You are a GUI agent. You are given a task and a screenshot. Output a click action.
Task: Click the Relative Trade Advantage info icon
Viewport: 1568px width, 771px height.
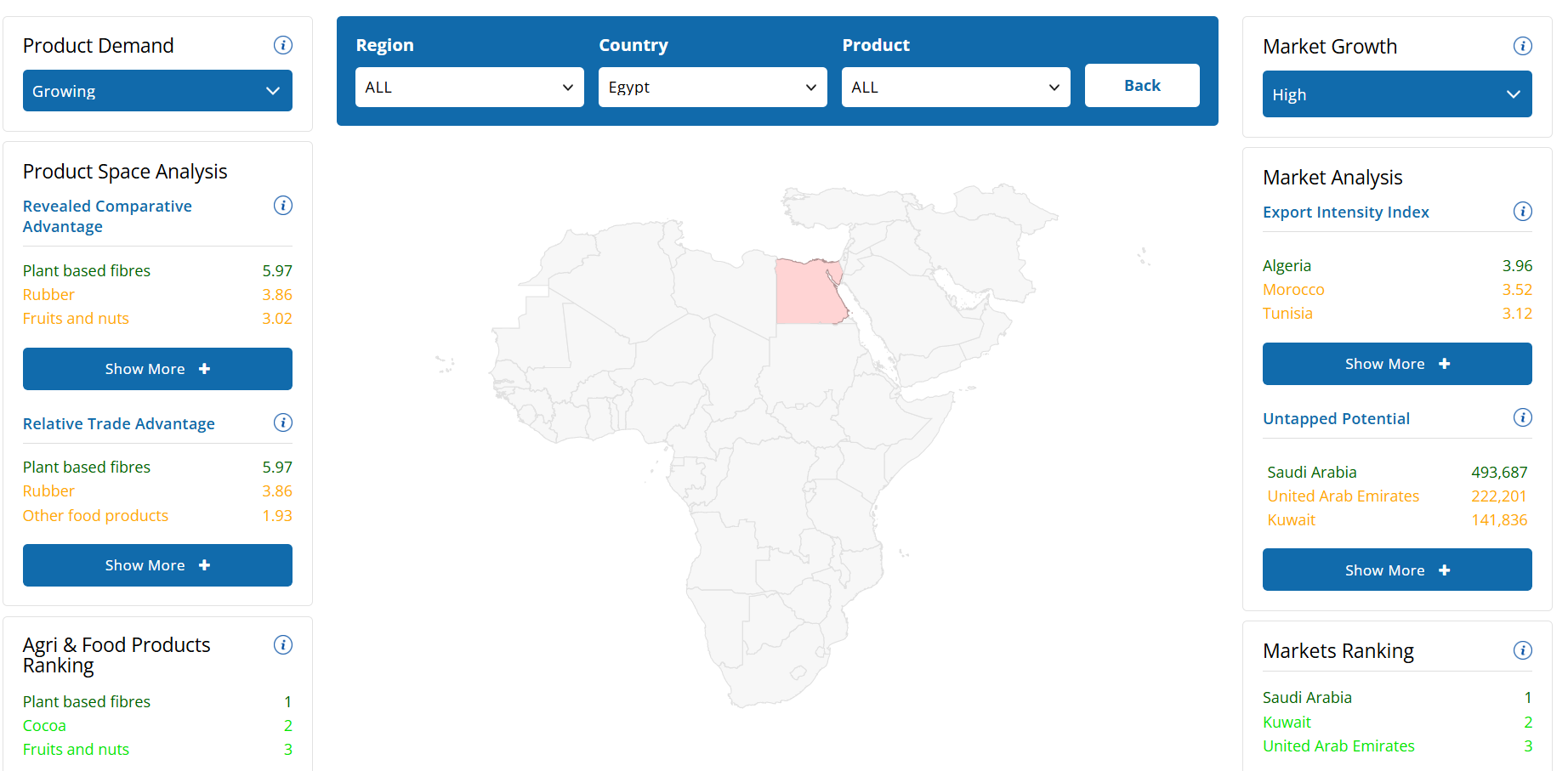coord(283,422)
